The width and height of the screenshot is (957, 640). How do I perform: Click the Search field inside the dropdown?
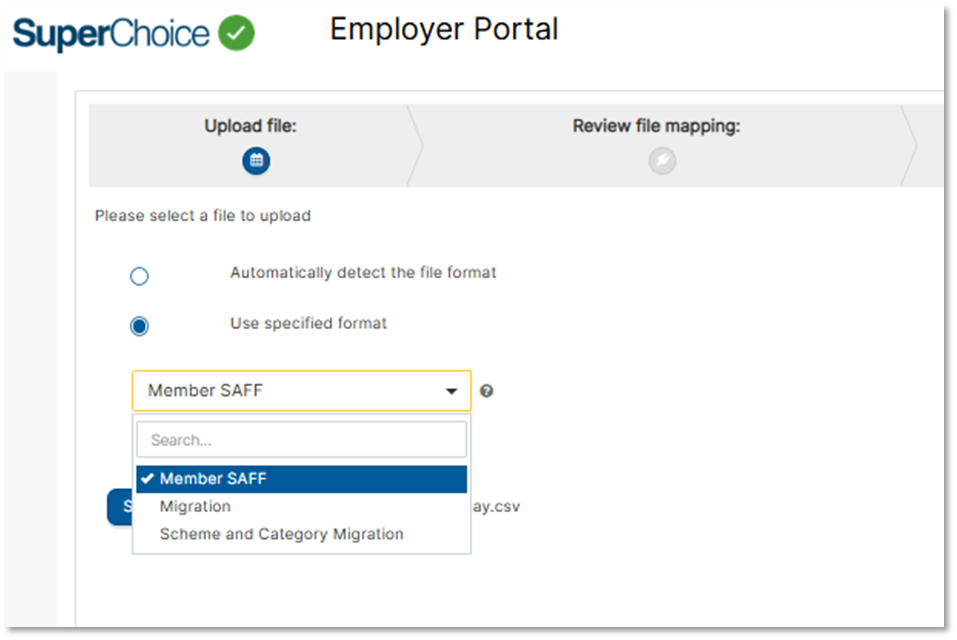click(300, 439)
